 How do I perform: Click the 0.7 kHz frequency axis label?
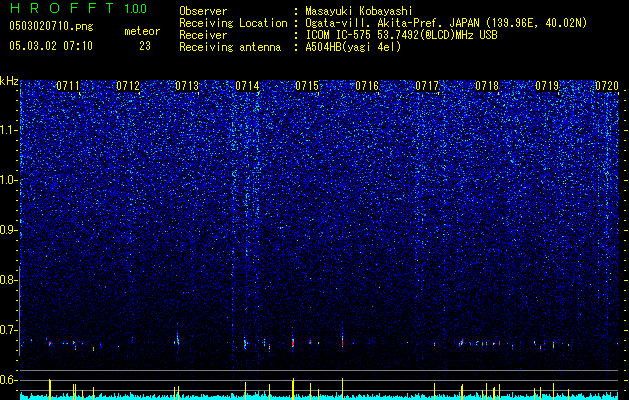8,330
